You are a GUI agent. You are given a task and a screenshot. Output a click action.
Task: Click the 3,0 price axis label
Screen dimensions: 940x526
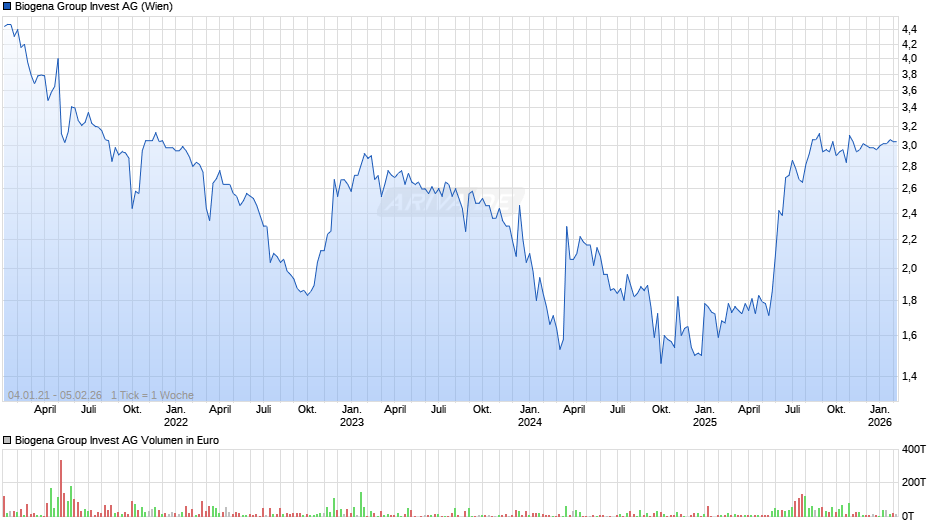pyautogui.click(x=909, y=145)
